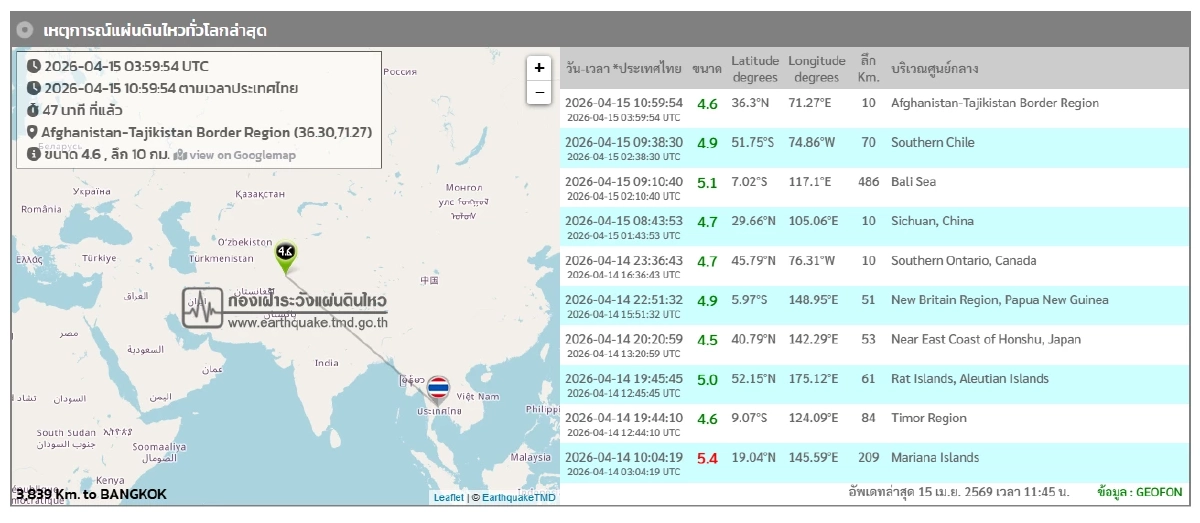Select the Mariana Islands earthquake row
The image size is (1200, 523).
873,463
